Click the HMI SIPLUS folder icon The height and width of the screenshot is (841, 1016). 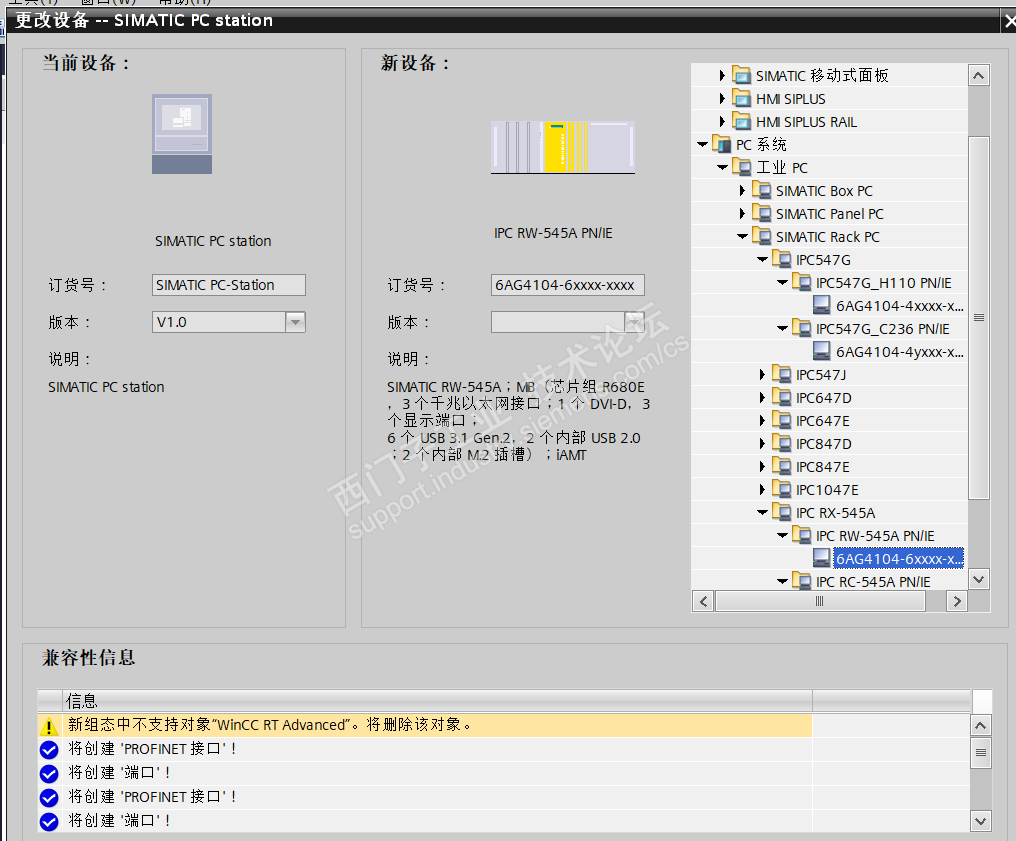point(741,98)
